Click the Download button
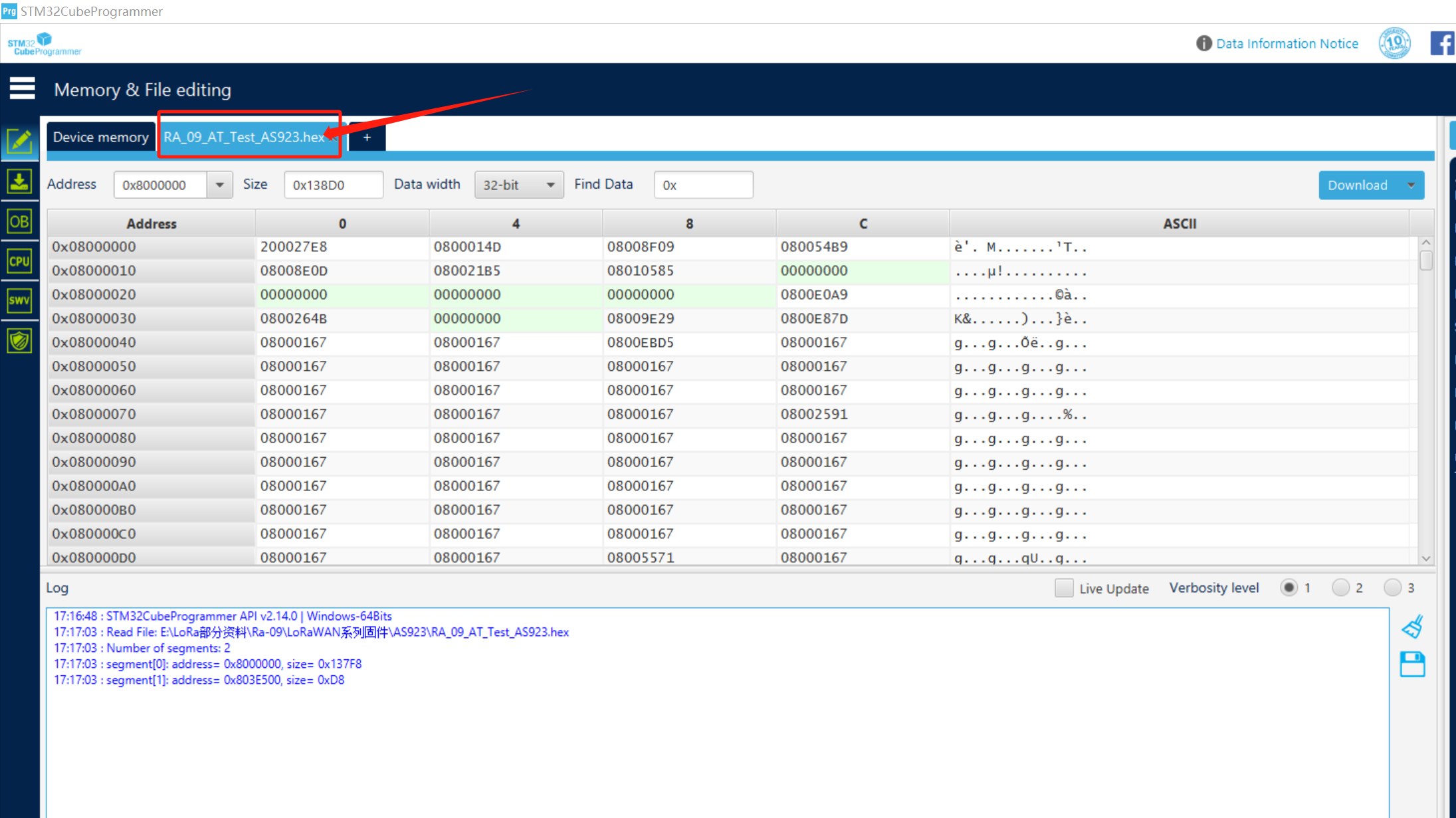Screen dimensions: 1456x818 click(1358, 185)
